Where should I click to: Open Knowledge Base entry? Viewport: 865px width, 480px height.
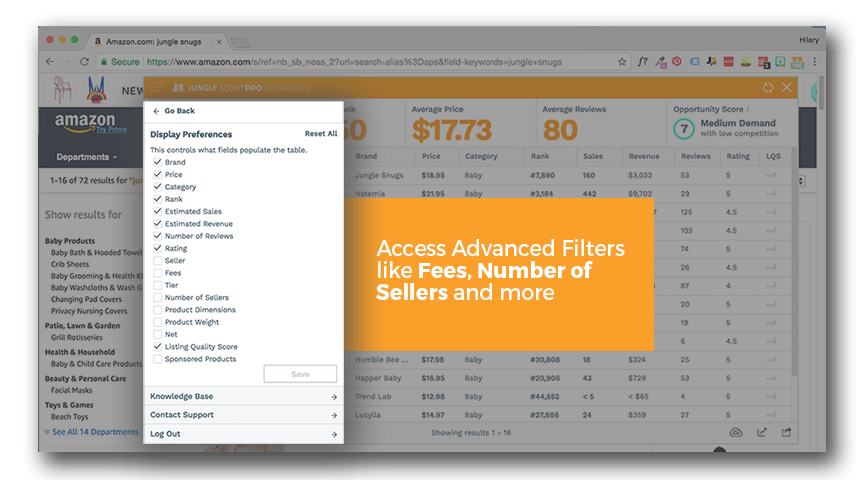click(243, 396)
